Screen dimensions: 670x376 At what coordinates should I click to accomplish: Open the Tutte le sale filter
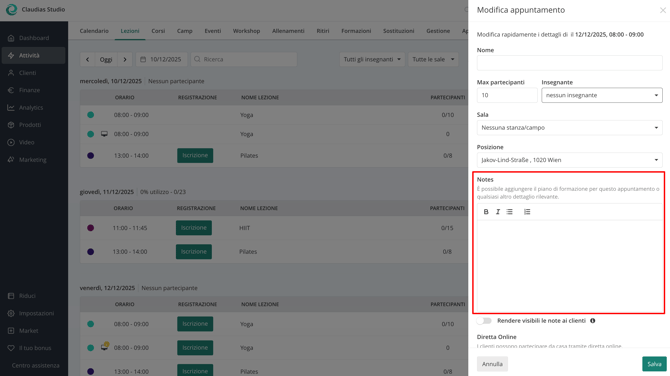click(x=433, y=59)
